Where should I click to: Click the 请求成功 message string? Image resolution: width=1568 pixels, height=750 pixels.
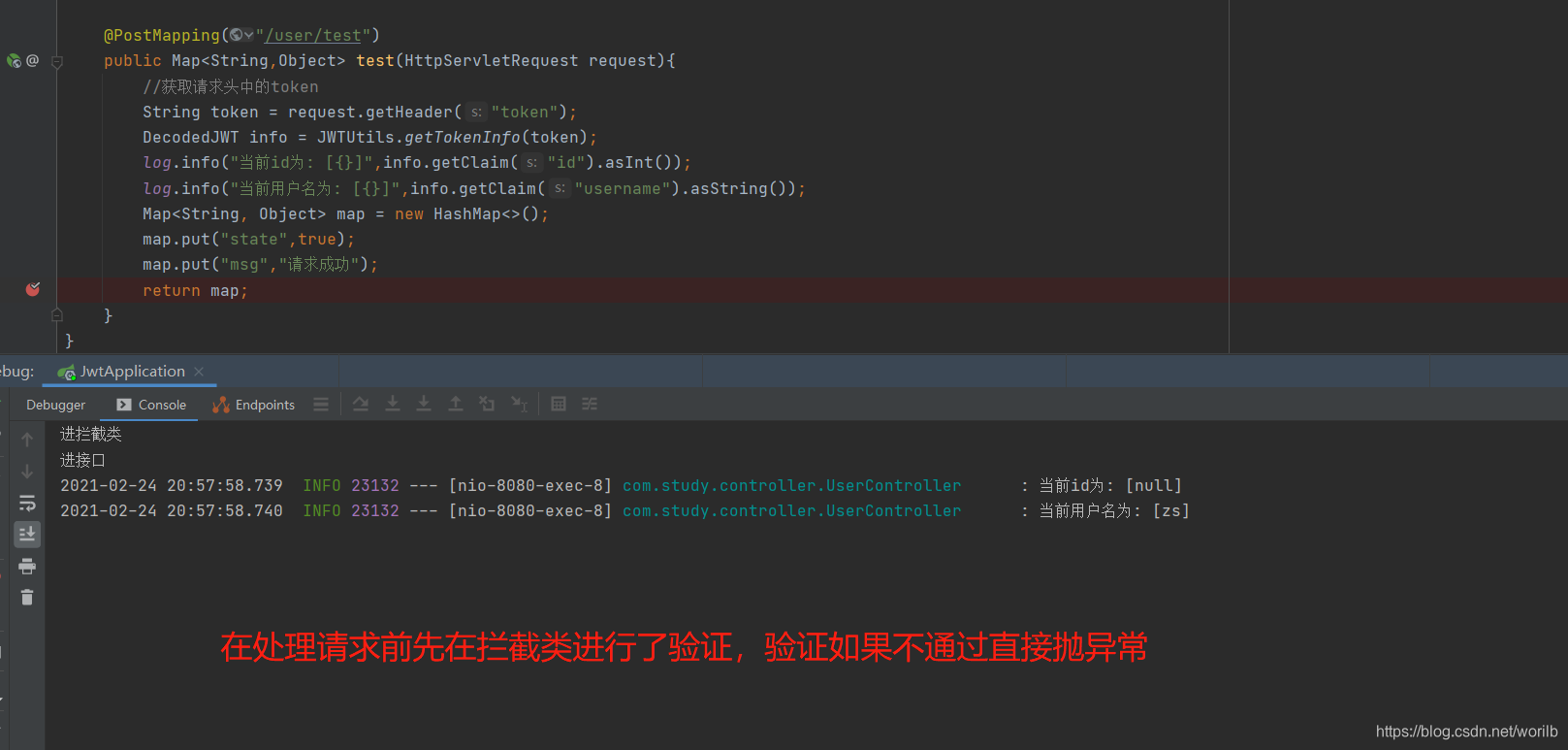pos(319,264)
